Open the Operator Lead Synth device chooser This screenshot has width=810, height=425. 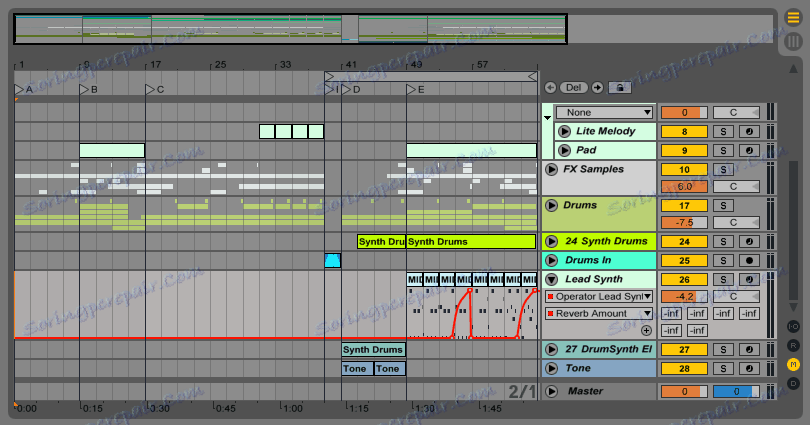pos(599,297)
